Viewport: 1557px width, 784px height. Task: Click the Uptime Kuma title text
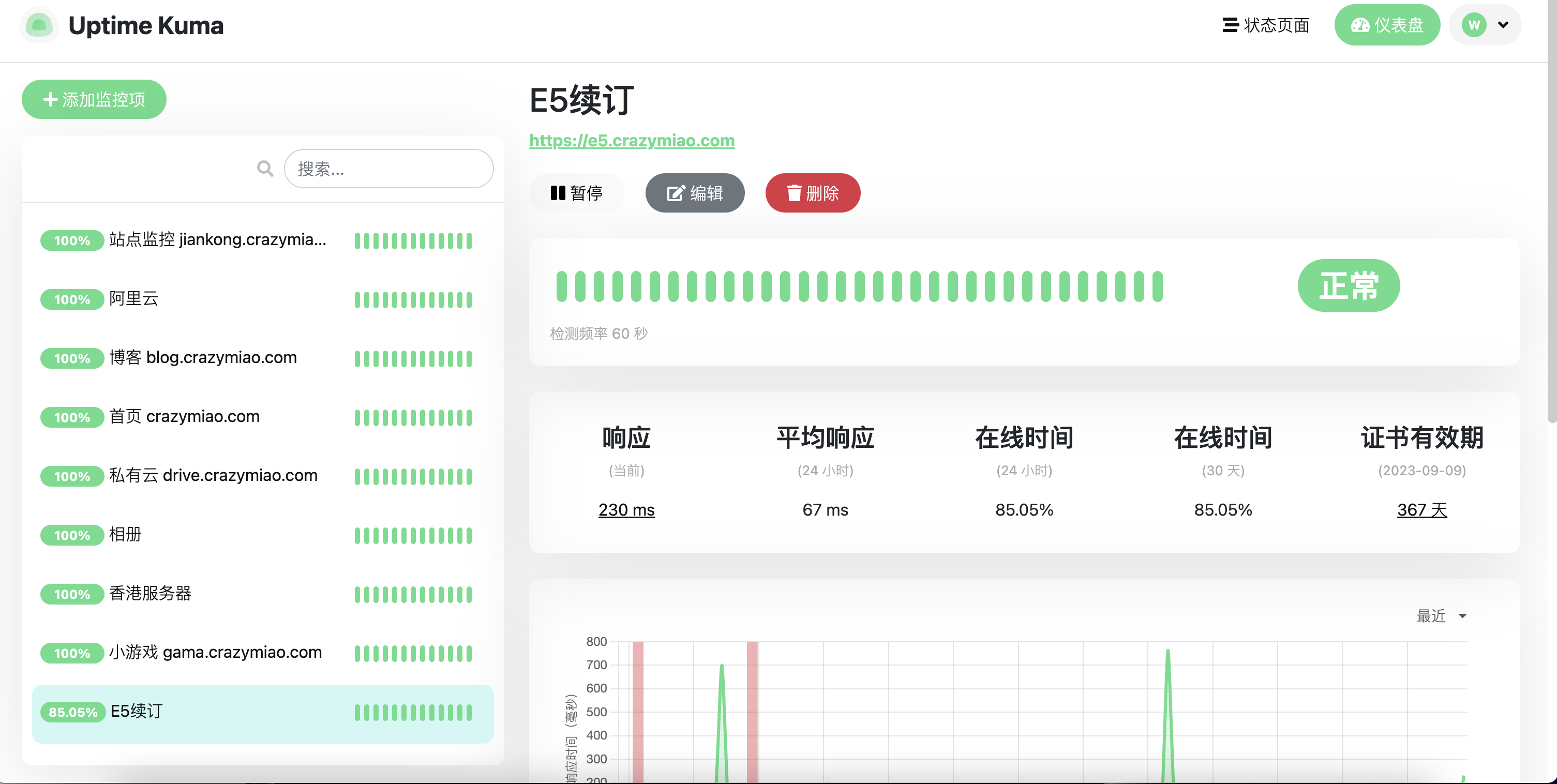[x=146, y=25]
